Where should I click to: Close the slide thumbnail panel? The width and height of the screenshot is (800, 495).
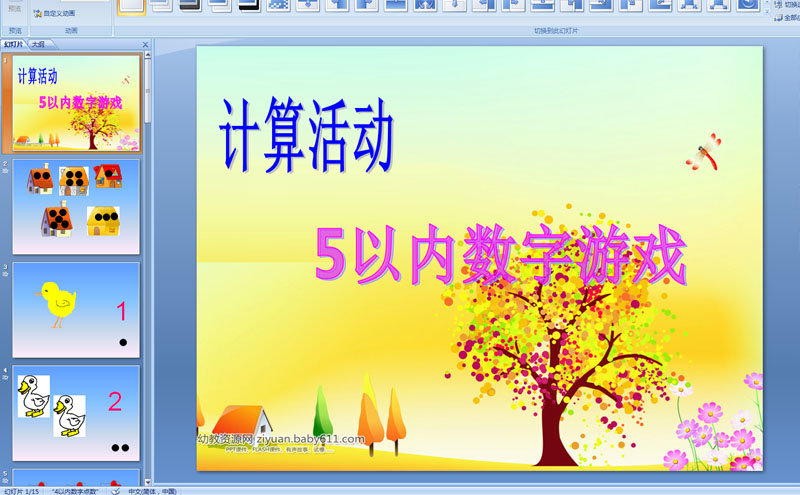[146, 44]
